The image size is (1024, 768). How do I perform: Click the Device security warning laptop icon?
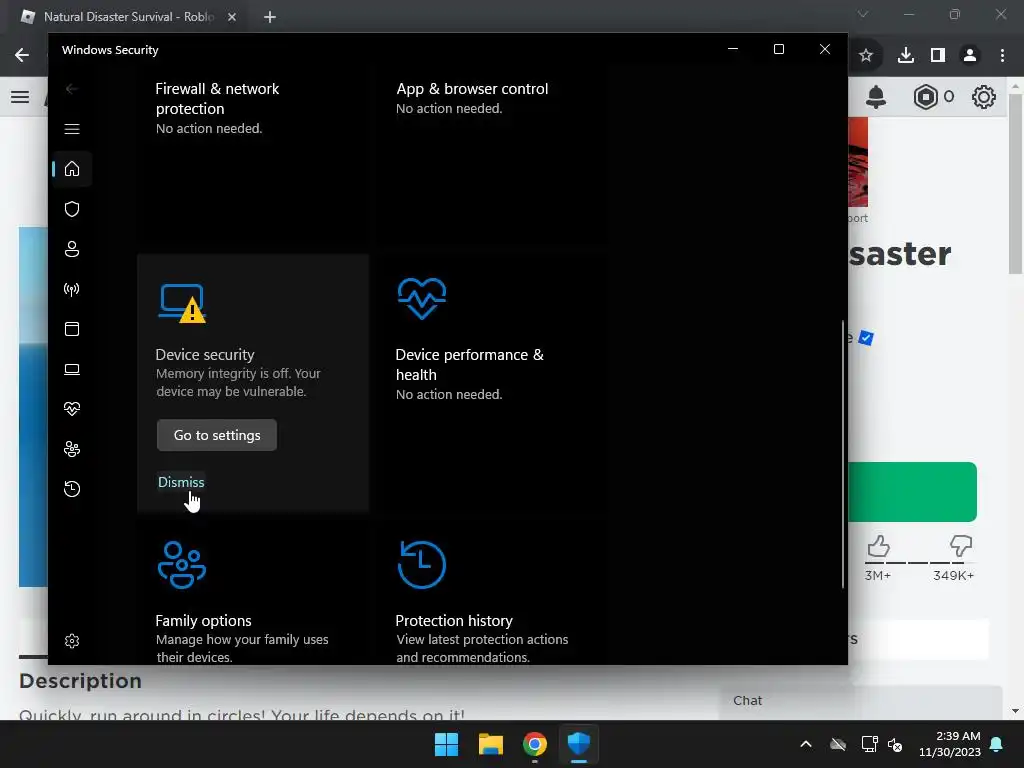(x=182, y=303)
